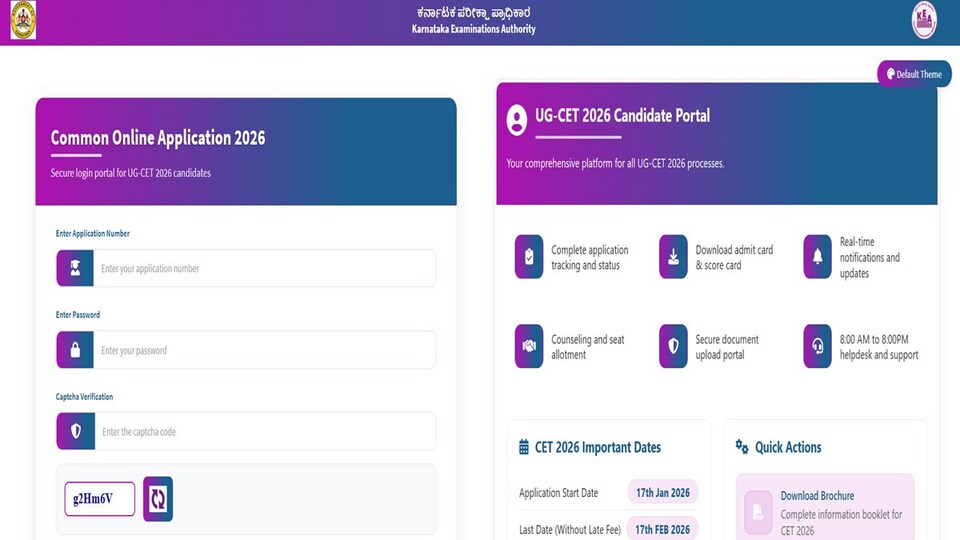Image resolution: width=960 pixels, height=540 pixels.
Task: Click the candidate portal user avatar icon
Action: [x=517, y=120]
